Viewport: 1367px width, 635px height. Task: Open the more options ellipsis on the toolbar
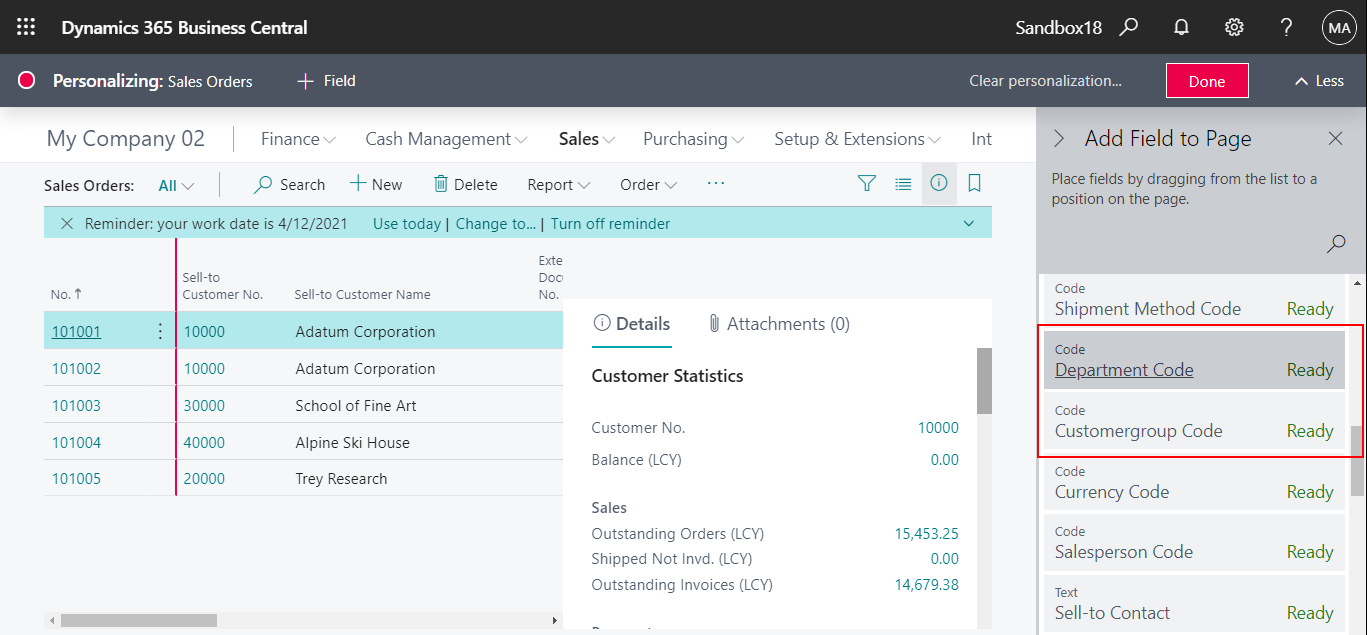tap(715, 184)
